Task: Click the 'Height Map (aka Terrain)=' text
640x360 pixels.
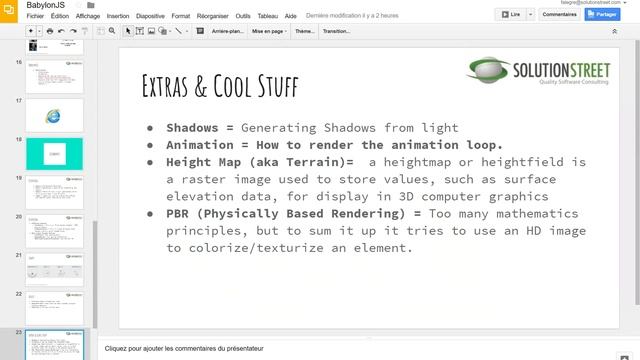Action: pos(260,162)
